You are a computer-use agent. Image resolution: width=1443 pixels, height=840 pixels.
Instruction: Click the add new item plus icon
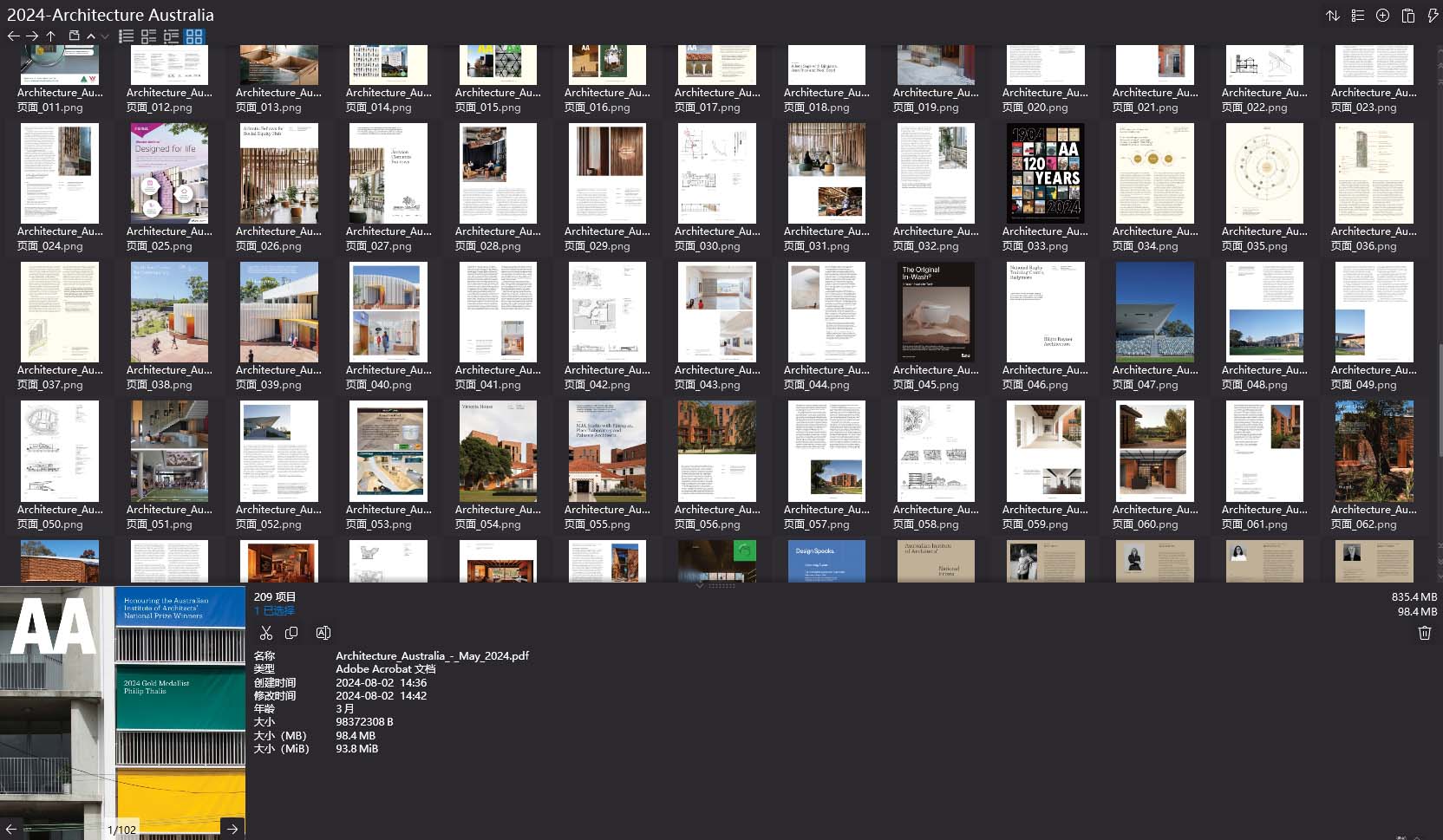pyautogui.click(x=1383, y=16)
